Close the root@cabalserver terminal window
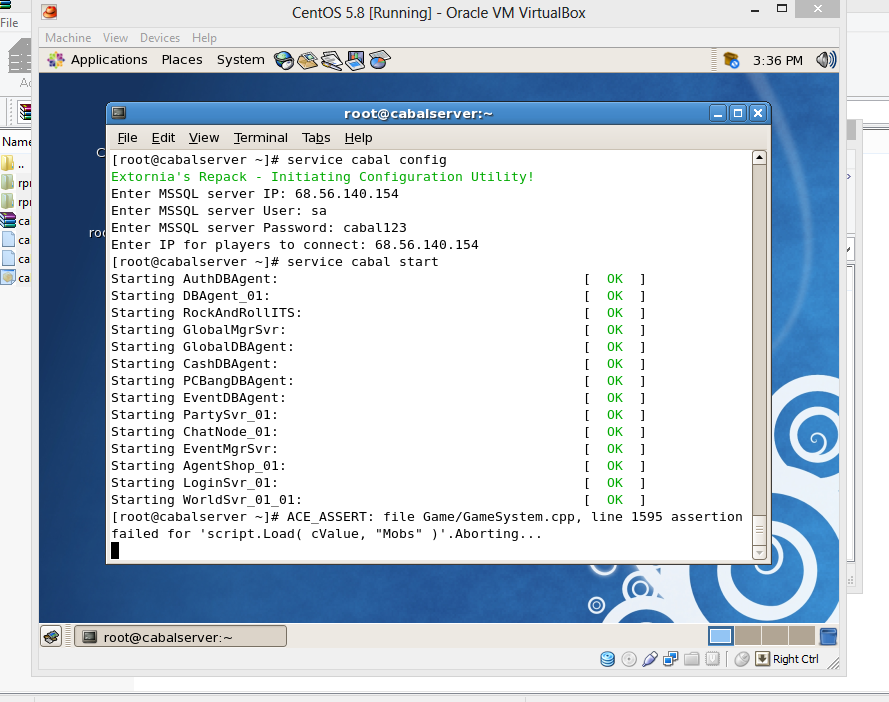This screenshot has height=702, width=889. pos(757,113)
